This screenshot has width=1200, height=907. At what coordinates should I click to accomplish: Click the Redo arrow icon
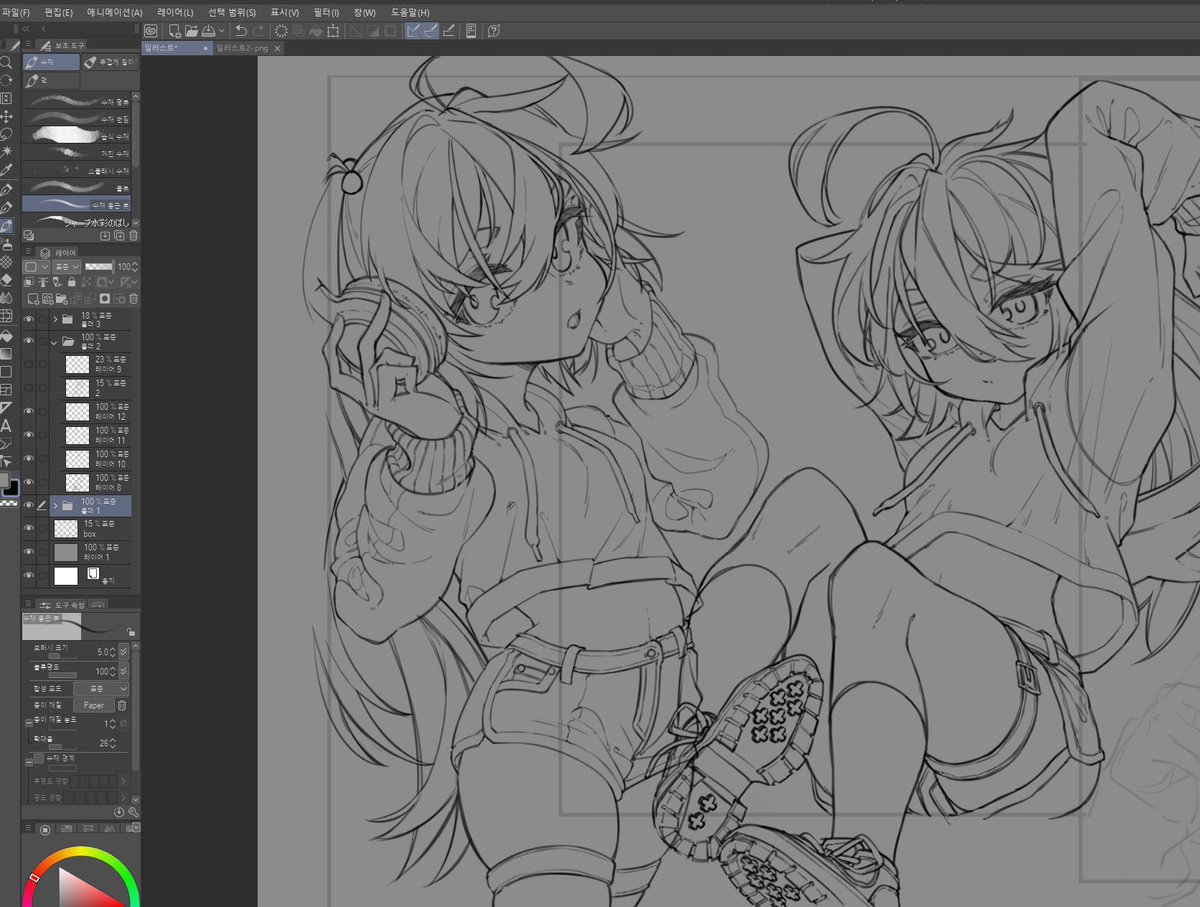pos(260,31)
